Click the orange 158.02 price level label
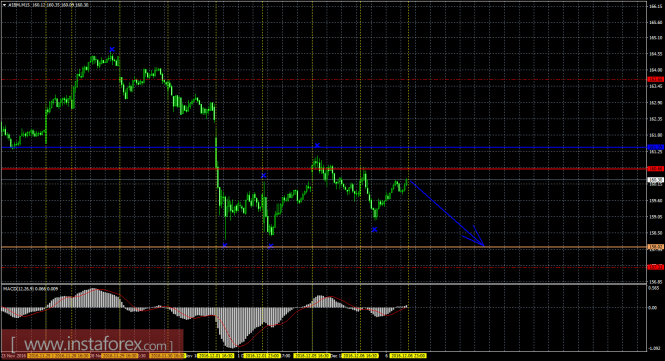Image resolution: width=665 pixels, height=361 pixels. (656, 246)
